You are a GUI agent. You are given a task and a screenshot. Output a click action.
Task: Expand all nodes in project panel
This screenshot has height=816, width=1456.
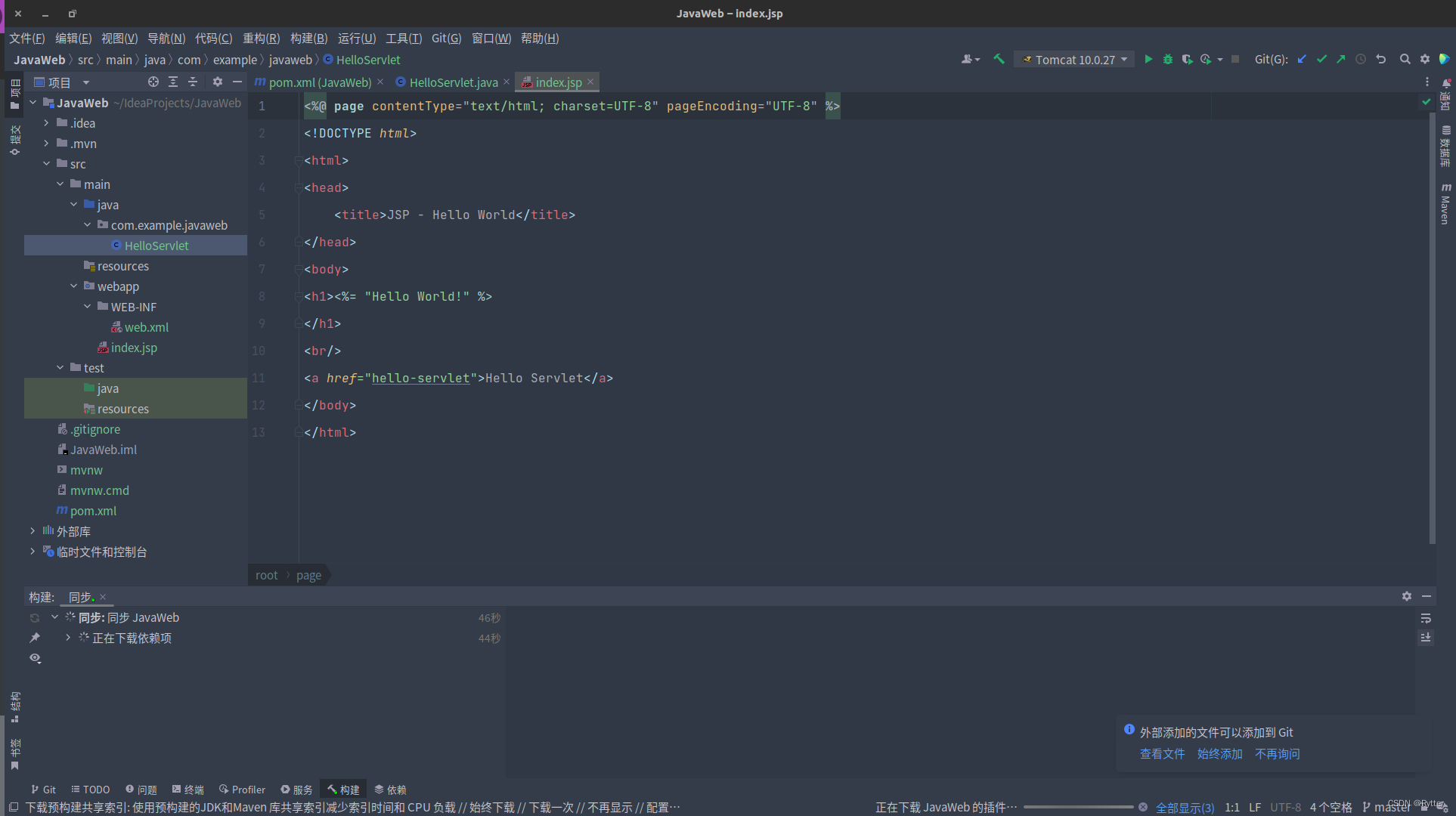173,82
